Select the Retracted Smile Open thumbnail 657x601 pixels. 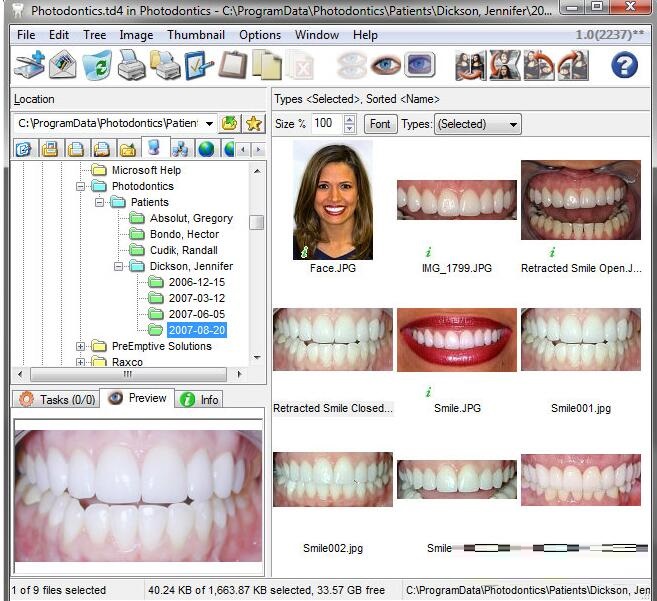581,200
